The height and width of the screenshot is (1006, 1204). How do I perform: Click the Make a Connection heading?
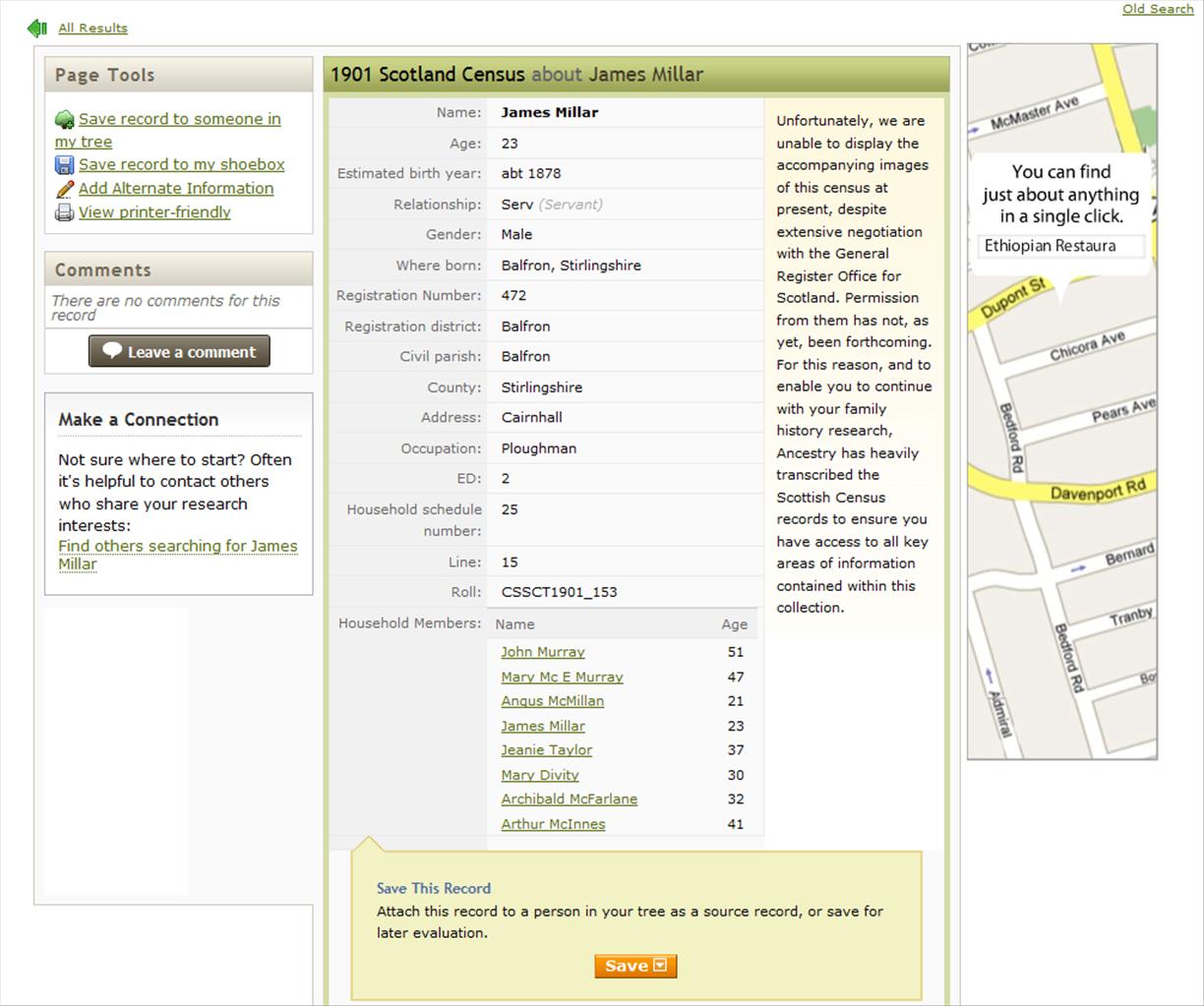coord(139,419)
